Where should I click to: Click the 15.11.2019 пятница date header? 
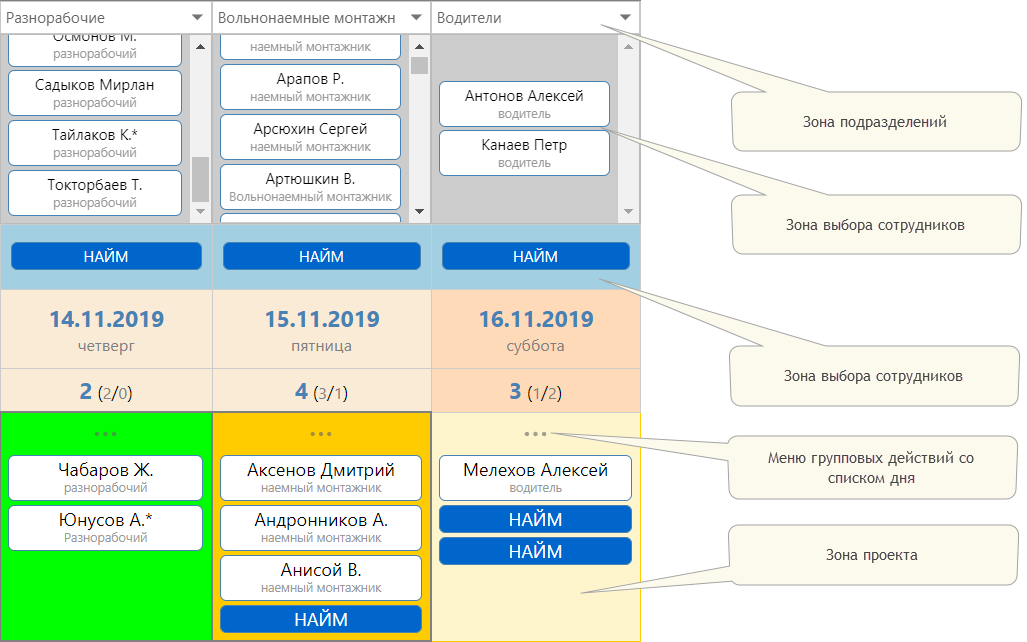[321, 330]
